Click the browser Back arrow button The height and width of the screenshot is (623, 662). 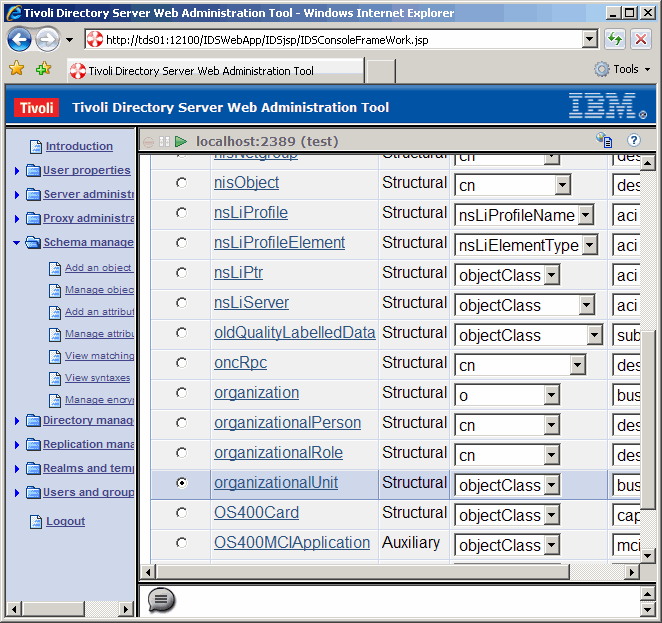tap(20, 40)
